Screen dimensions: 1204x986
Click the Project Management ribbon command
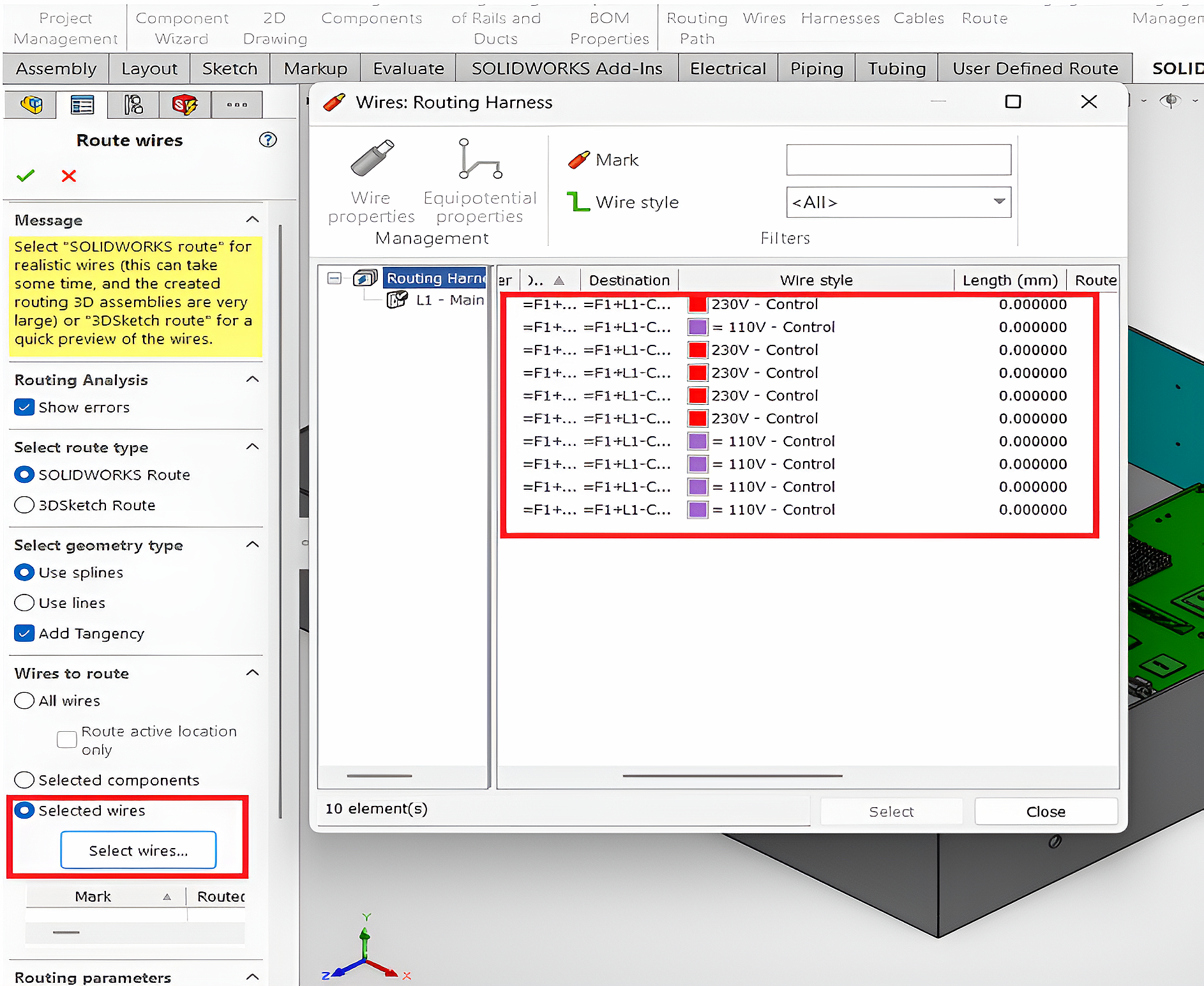click(66, 28)
